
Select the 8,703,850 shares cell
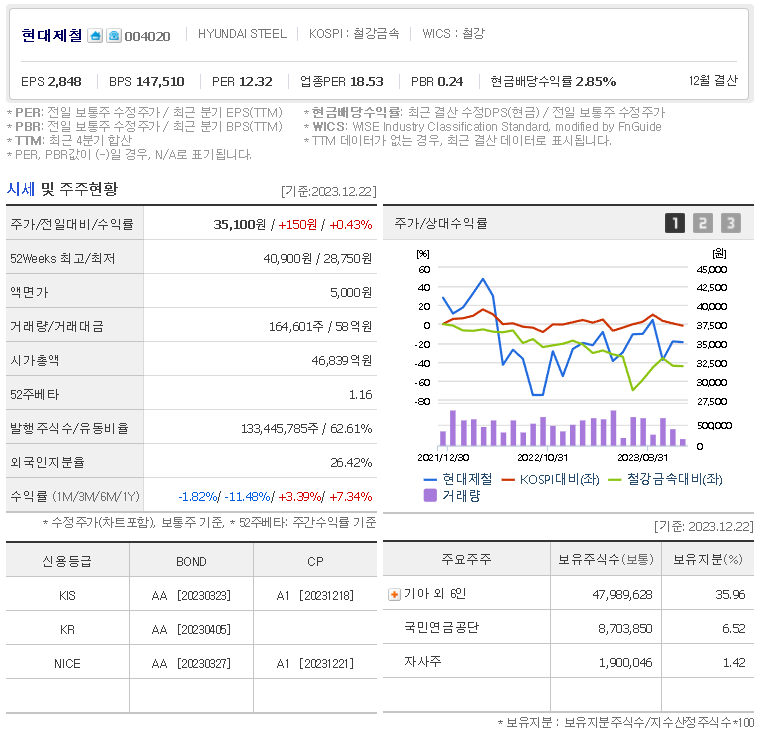(x=625, y=629)
